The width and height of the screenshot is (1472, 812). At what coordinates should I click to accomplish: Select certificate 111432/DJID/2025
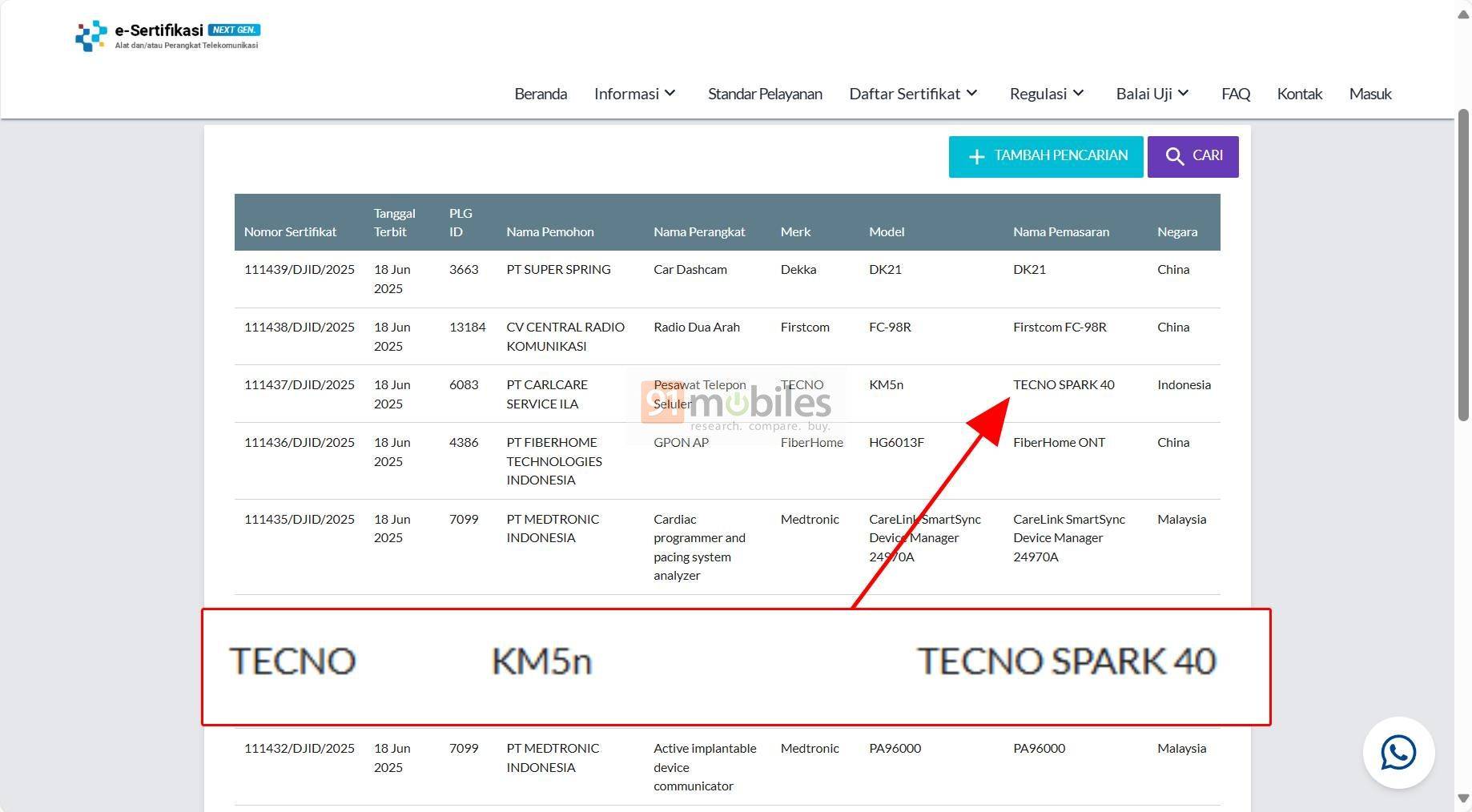point(300,749)
